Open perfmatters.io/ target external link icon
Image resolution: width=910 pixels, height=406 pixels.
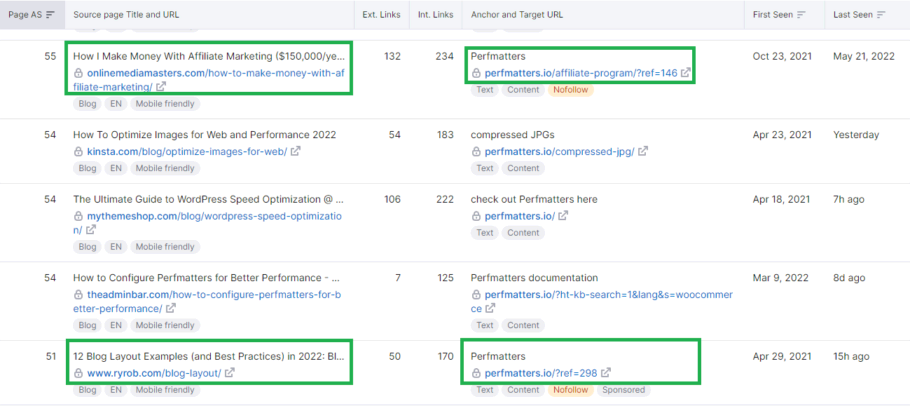563,216
